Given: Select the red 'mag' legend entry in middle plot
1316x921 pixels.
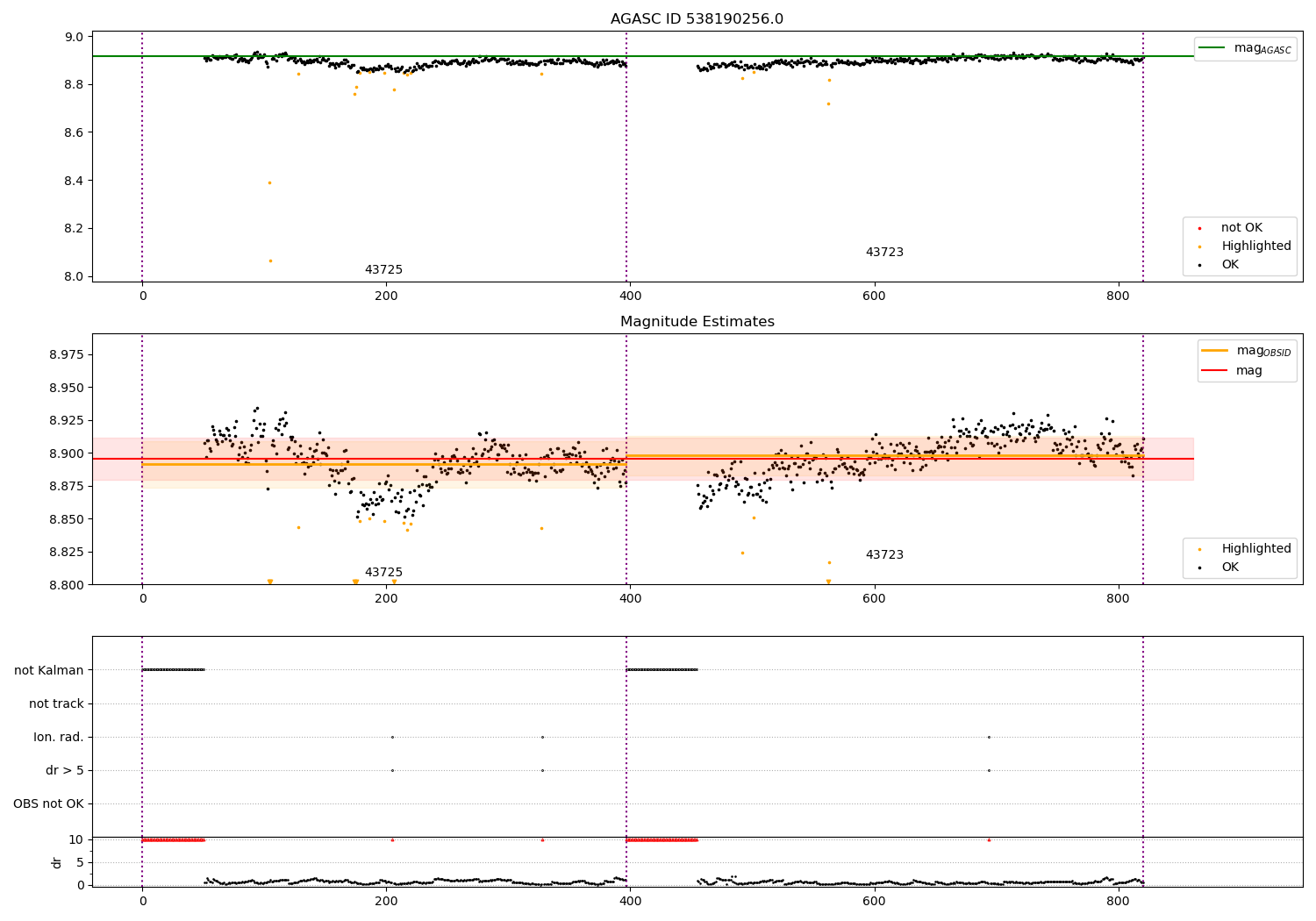Looking at the screenshot, I should 1232,371.
